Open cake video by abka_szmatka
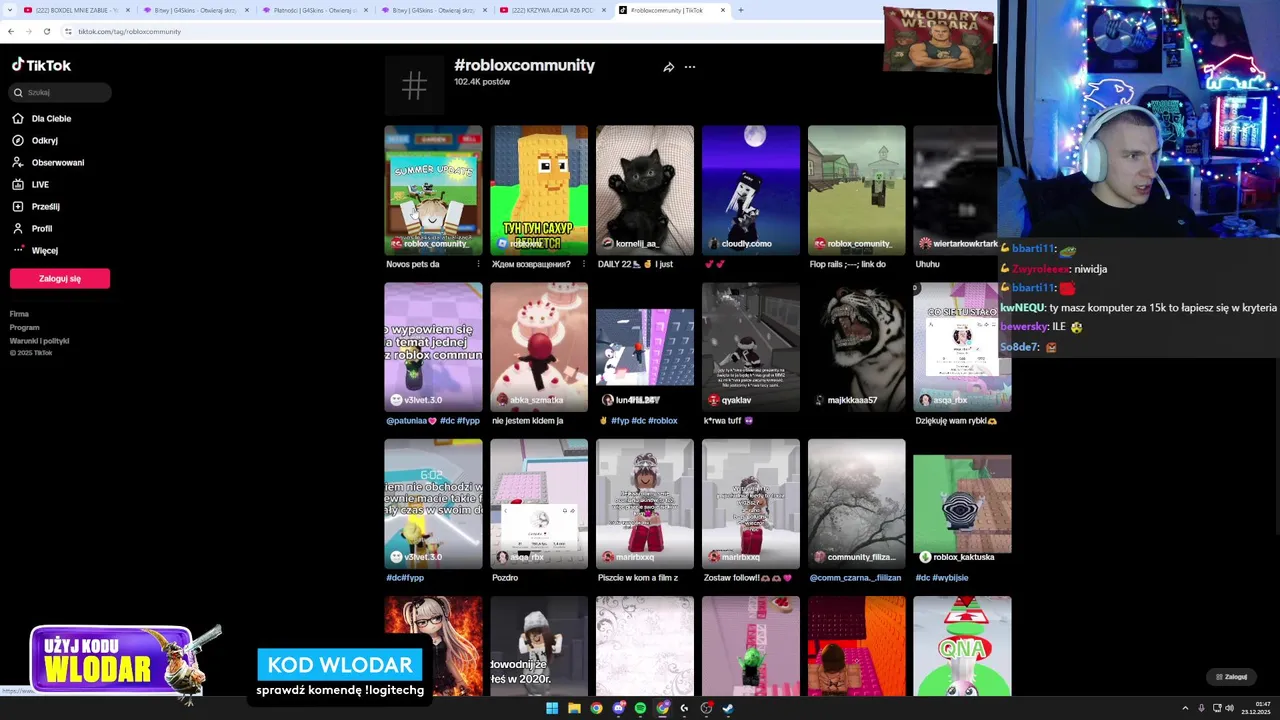 (x=539, y=347)
